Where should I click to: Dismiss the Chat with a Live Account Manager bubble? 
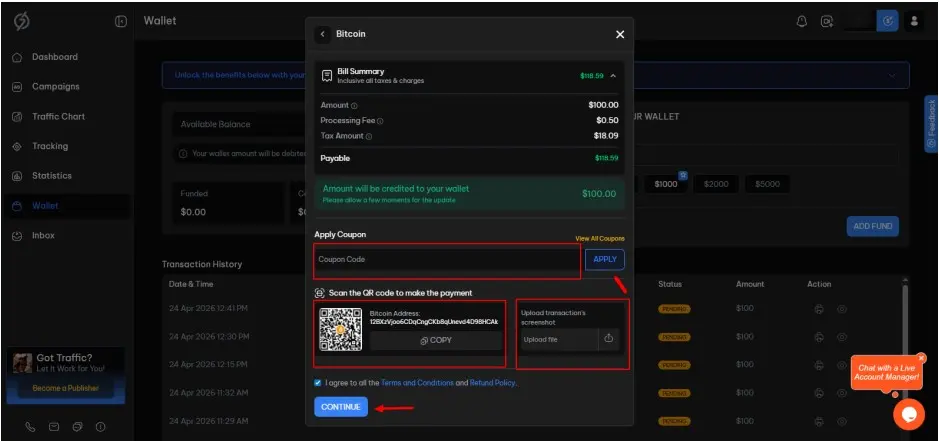(921, 358)
